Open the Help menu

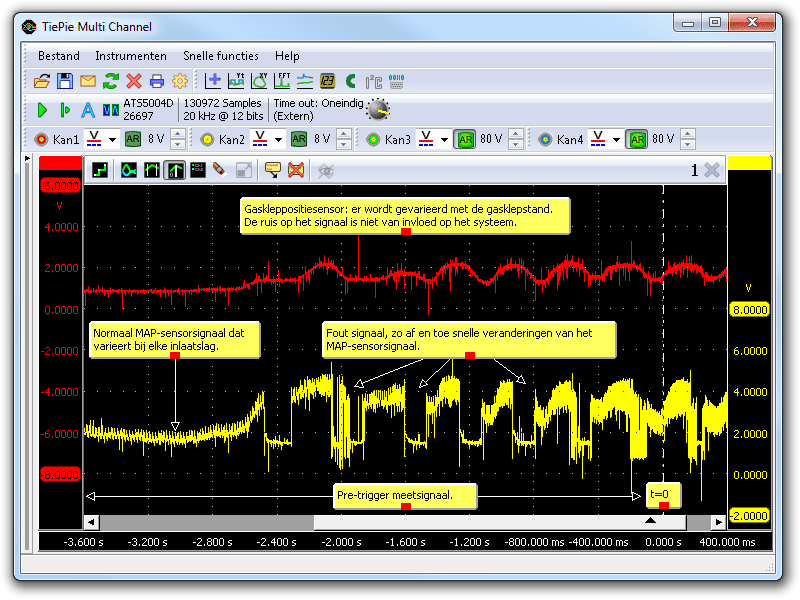click(287, 56)
